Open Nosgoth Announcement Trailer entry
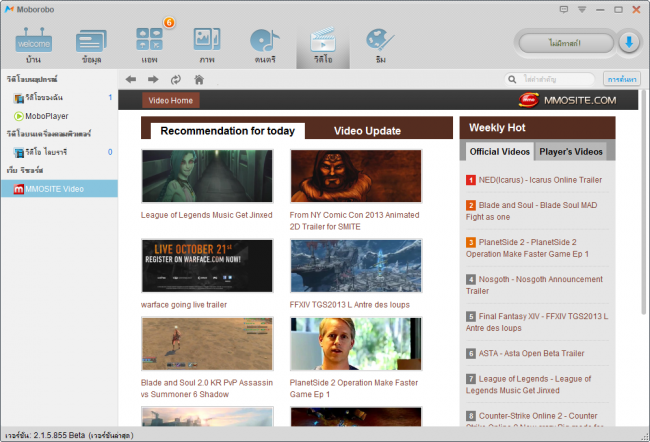650x442 pixels. point(535,285)
